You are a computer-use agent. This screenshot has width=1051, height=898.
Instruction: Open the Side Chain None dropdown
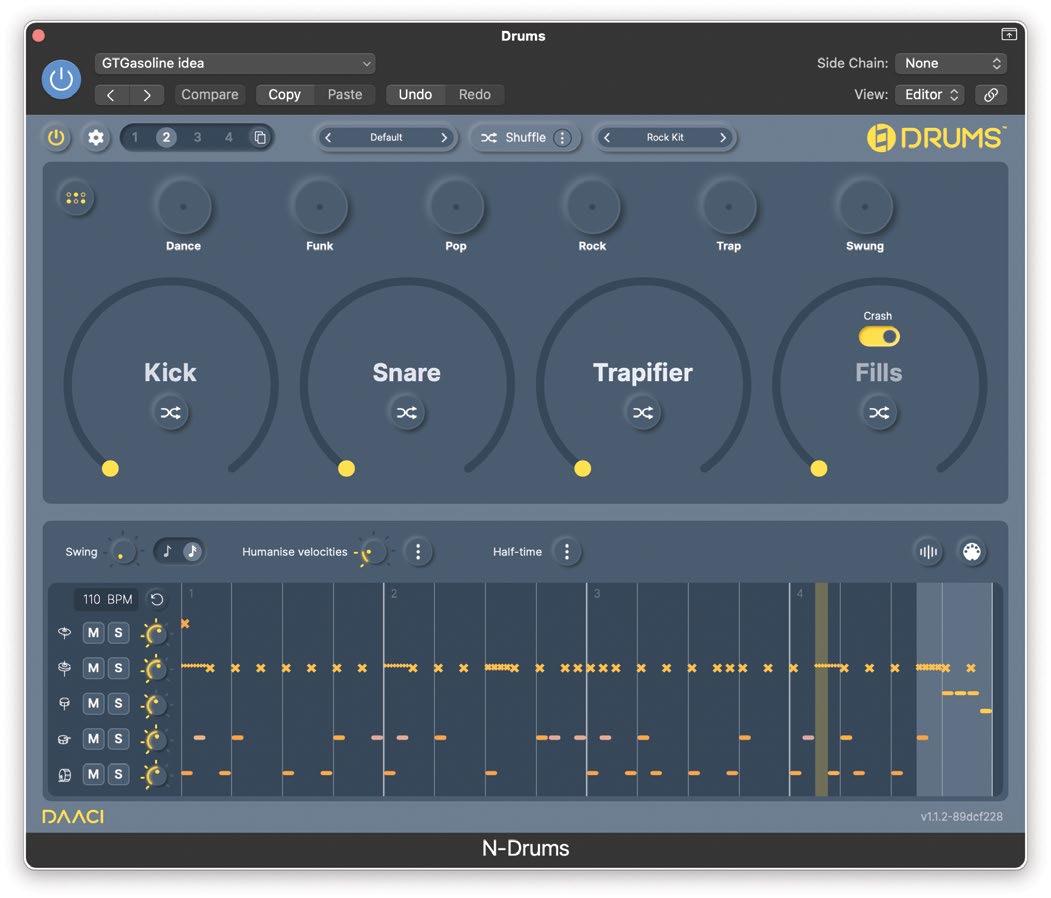tap(950, 63)
